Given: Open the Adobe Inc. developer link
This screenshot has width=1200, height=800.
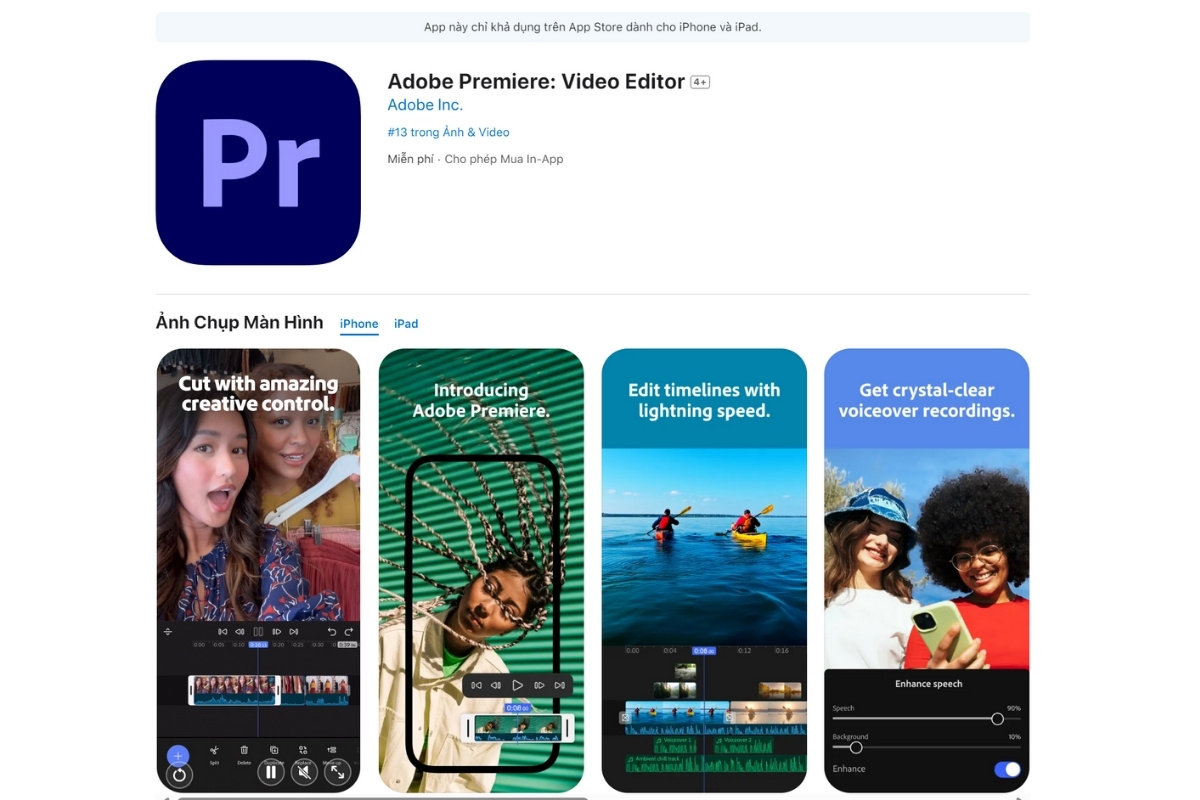Looking at the screenshot, I should click(x=425, y=105).
